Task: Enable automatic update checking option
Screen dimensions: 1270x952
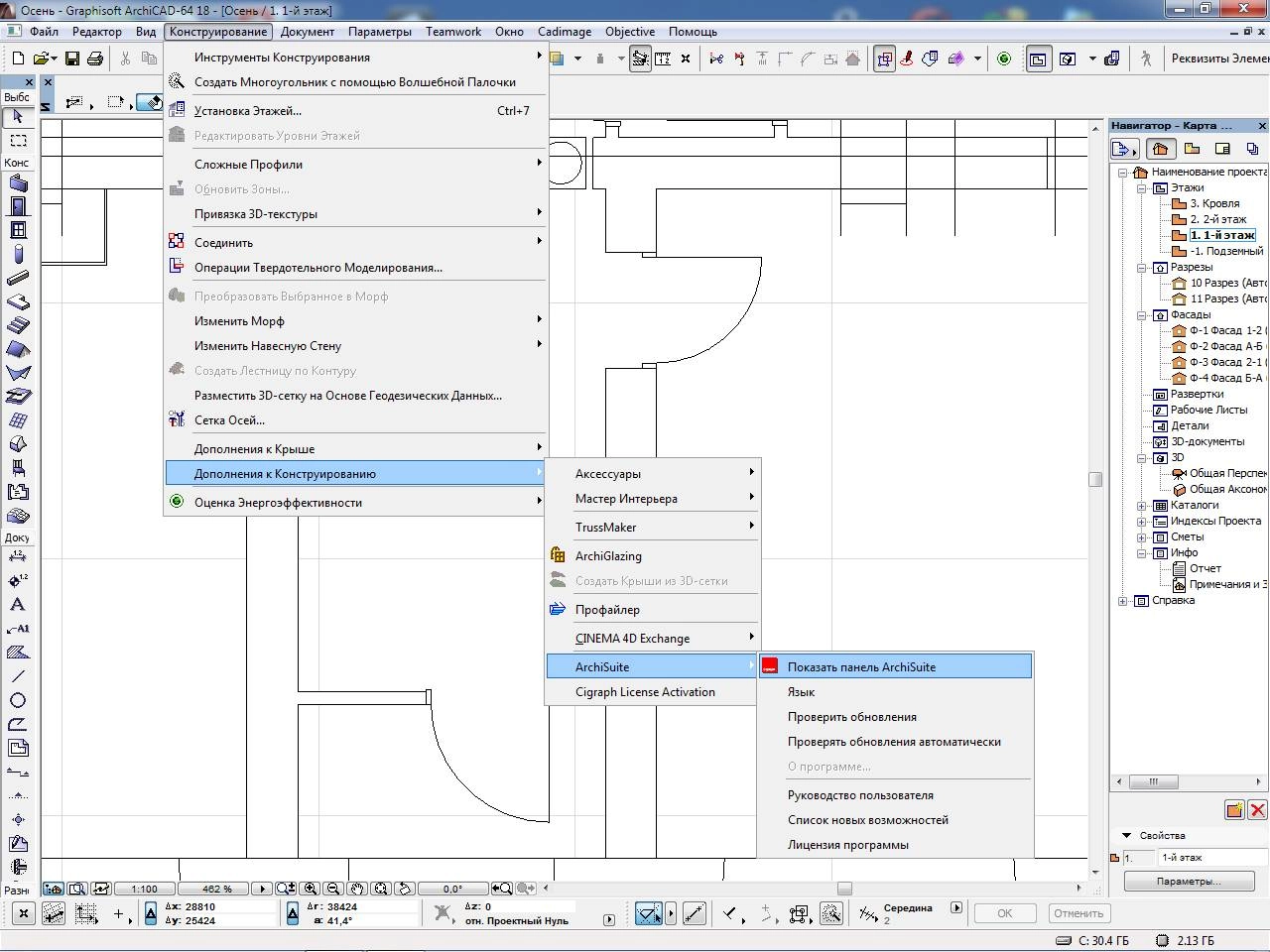Action: point(894,742)
